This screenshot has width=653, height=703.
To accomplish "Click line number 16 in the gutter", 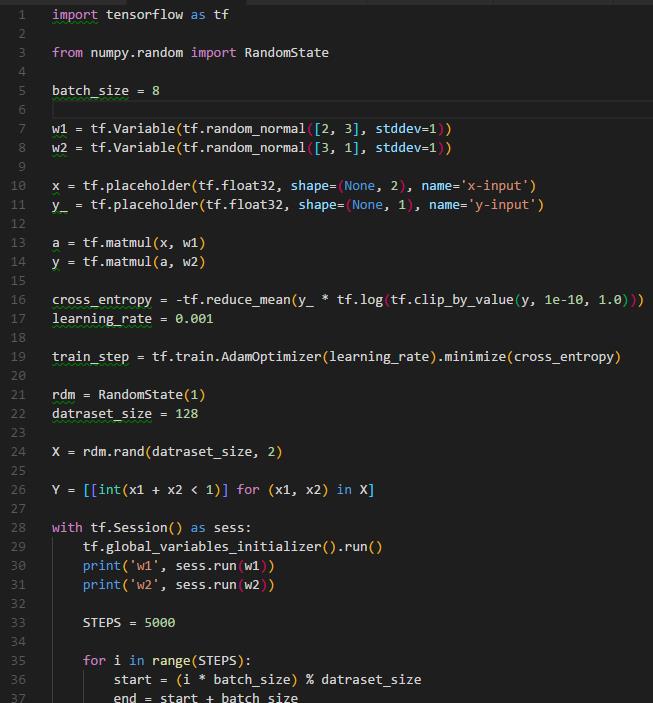I will 18,299.
